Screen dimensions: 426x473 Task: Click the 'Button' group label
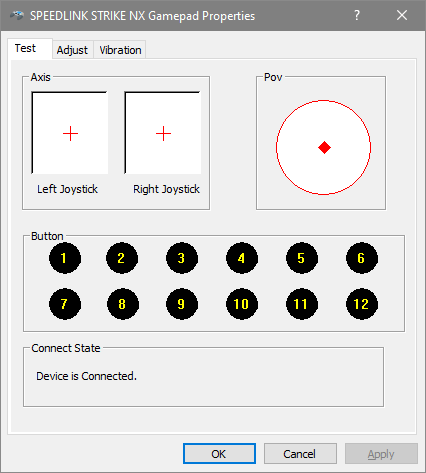point(47,236)
